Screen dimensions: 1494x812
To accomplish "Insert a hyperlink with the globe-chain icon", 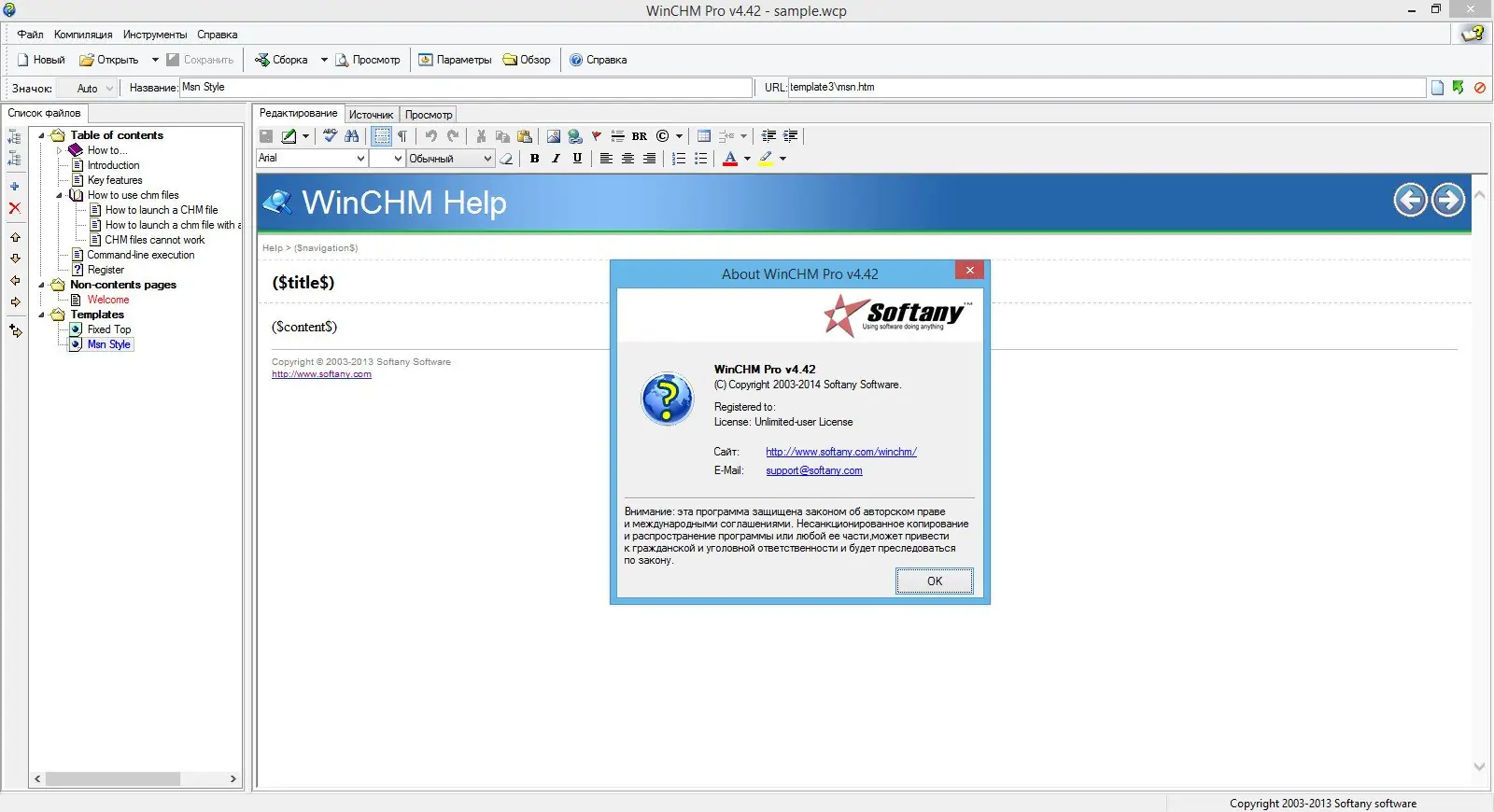I will pyautogui.click(x=575, y=136).
